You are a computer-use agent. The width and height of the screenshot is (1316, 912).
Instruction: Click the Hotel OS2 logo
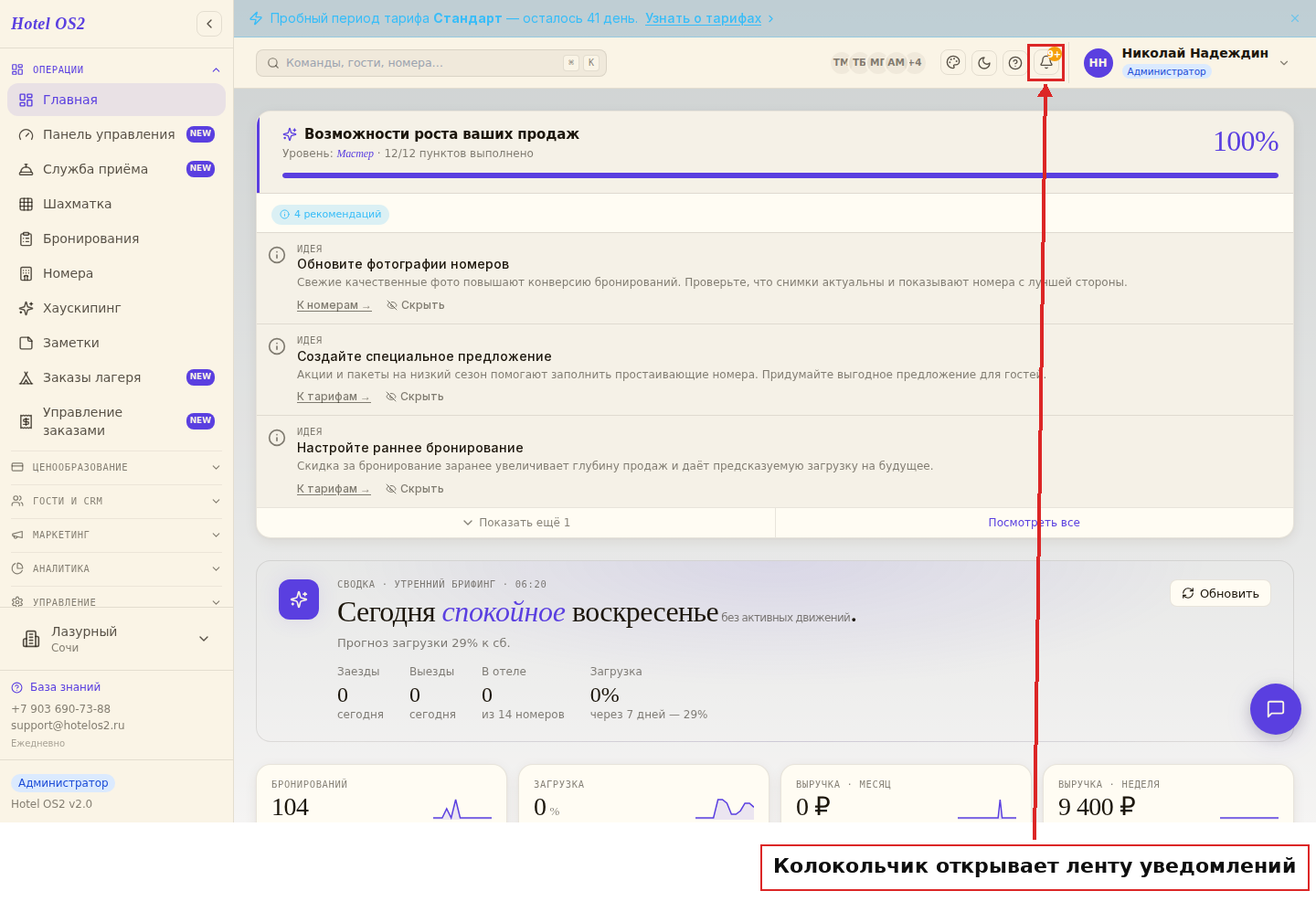48,24
